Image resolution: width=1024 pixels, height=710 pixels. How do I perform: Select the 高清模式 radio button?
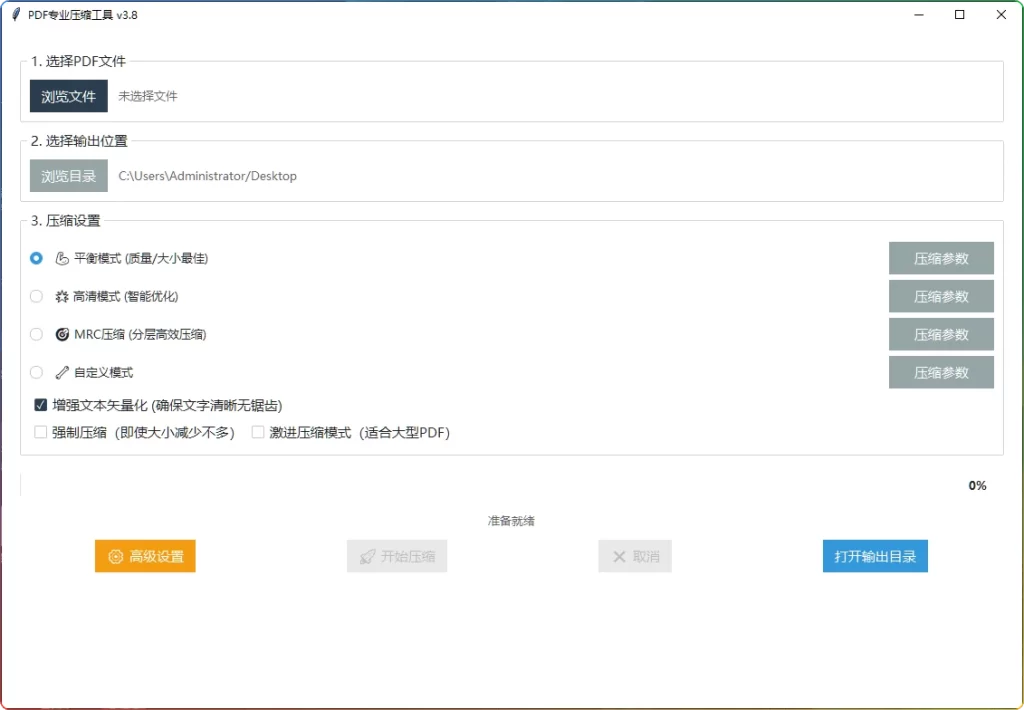[x=36, y=296]
